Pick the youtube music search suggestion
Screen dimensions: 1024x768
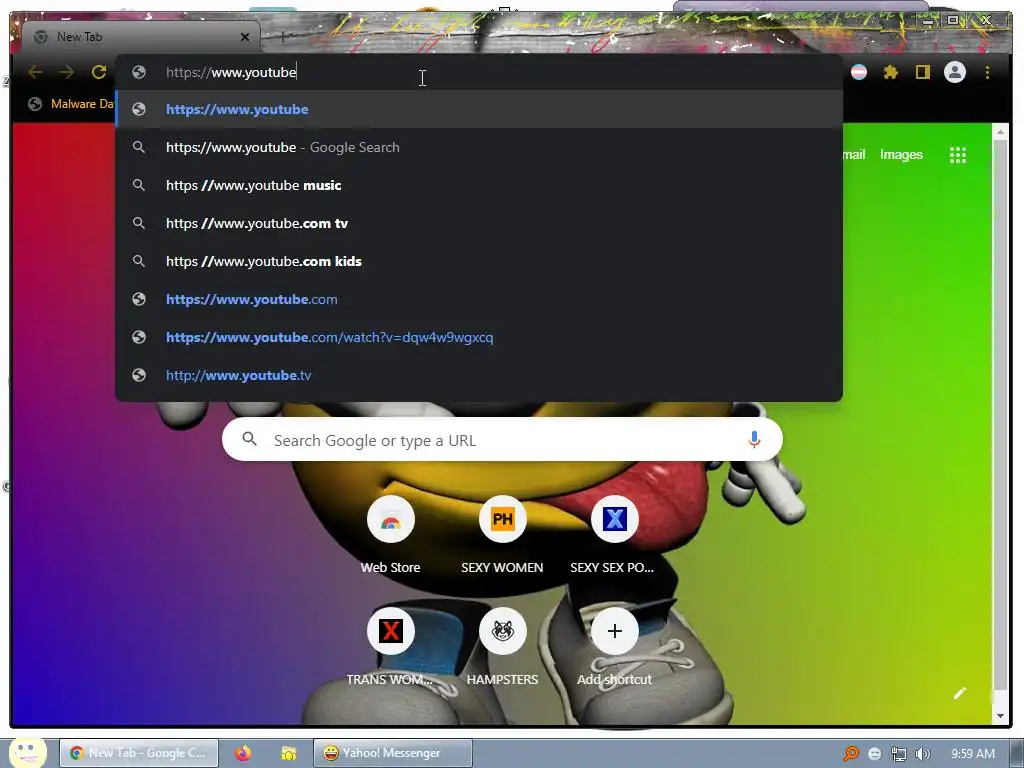pos(479,185)
